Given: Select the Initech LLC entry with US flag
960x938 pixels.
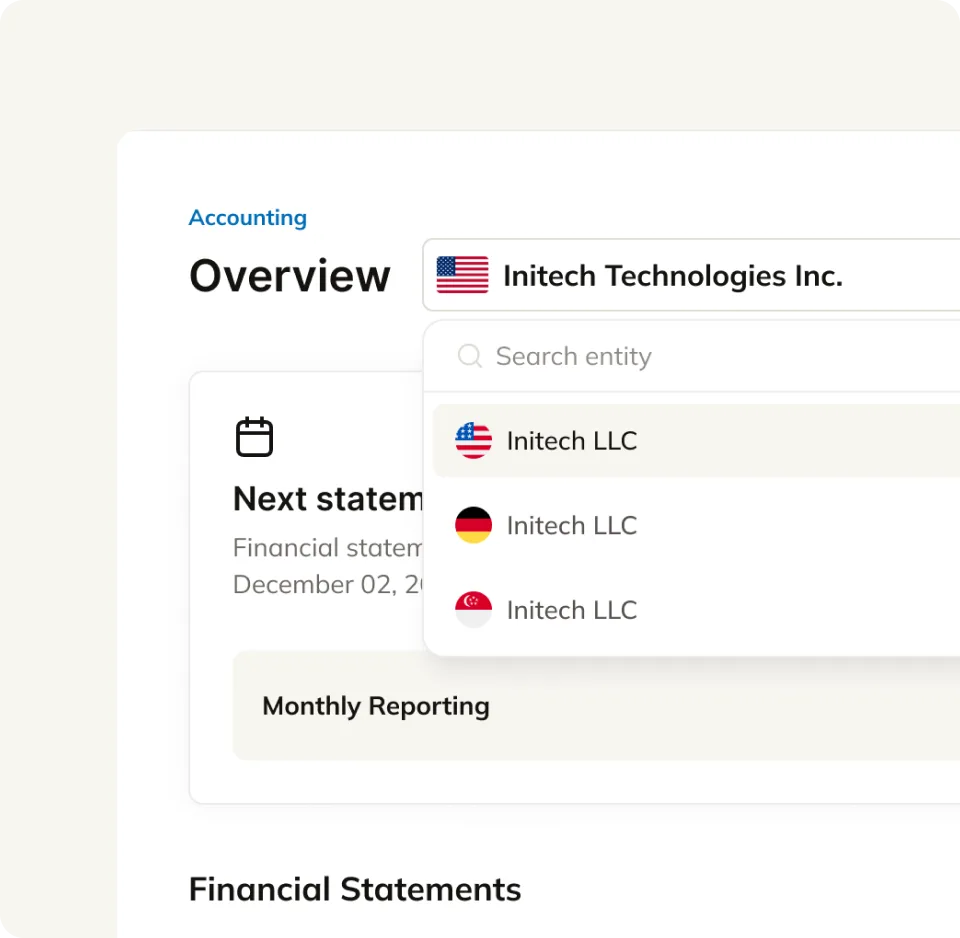Looking at the screenshot, I should [572, 441].
